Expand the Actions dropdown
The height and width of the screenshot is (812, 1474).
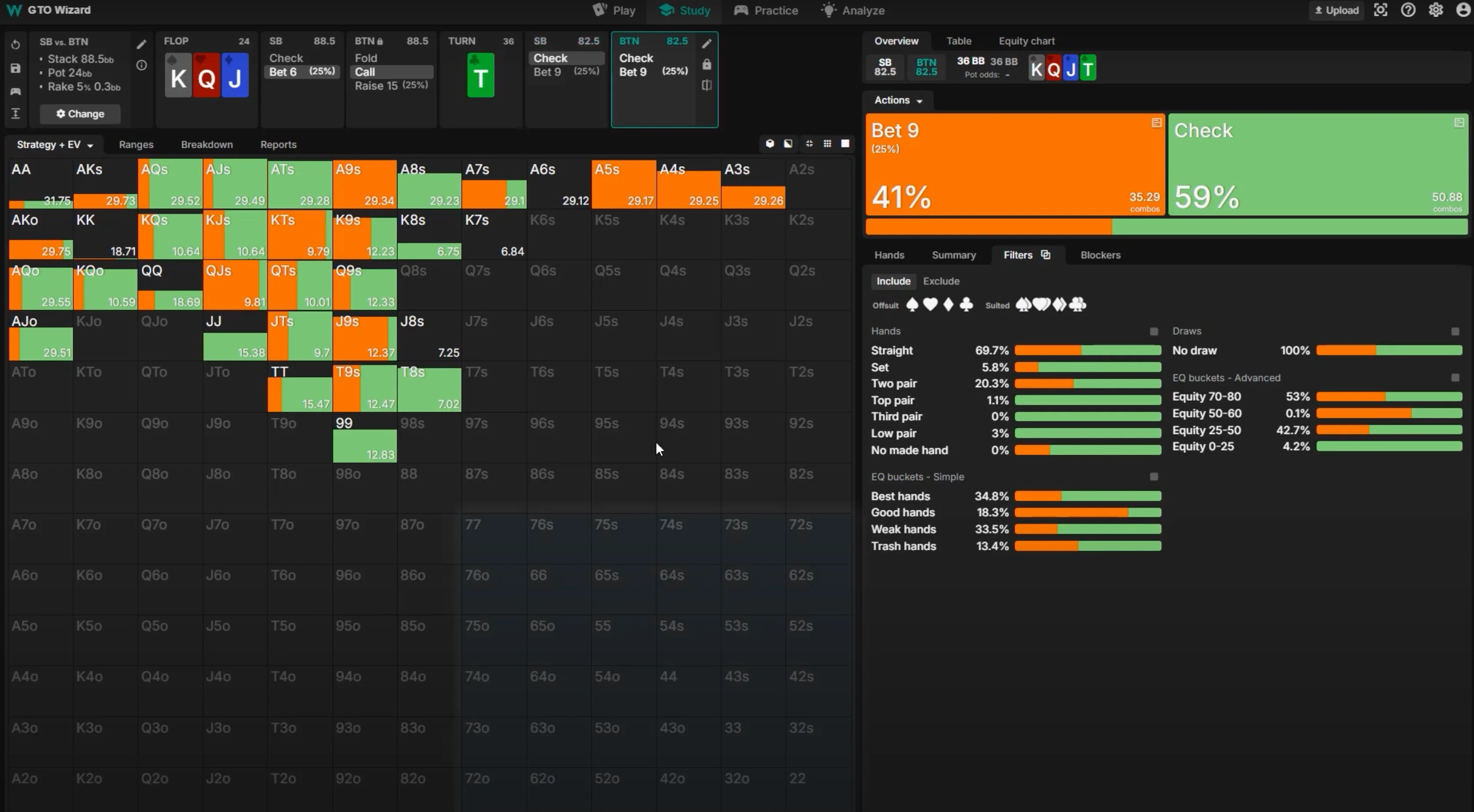[x=898, y=101]
